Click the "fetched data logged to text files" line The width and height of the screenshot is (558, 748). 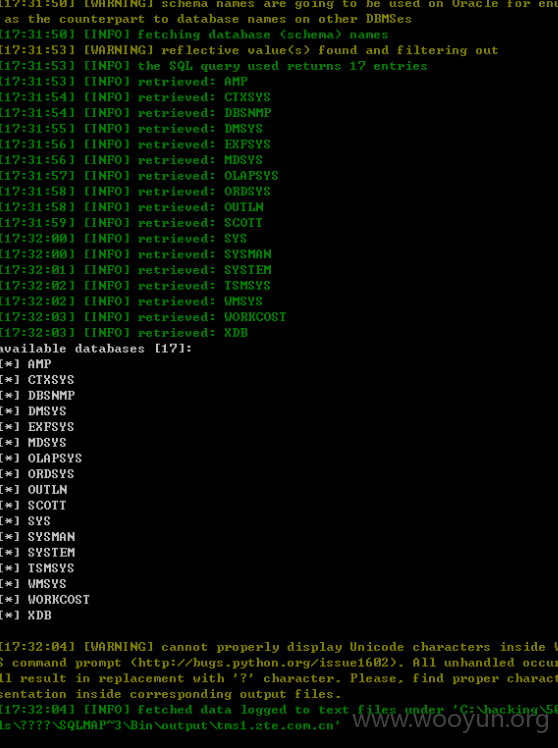pos(279,710)
